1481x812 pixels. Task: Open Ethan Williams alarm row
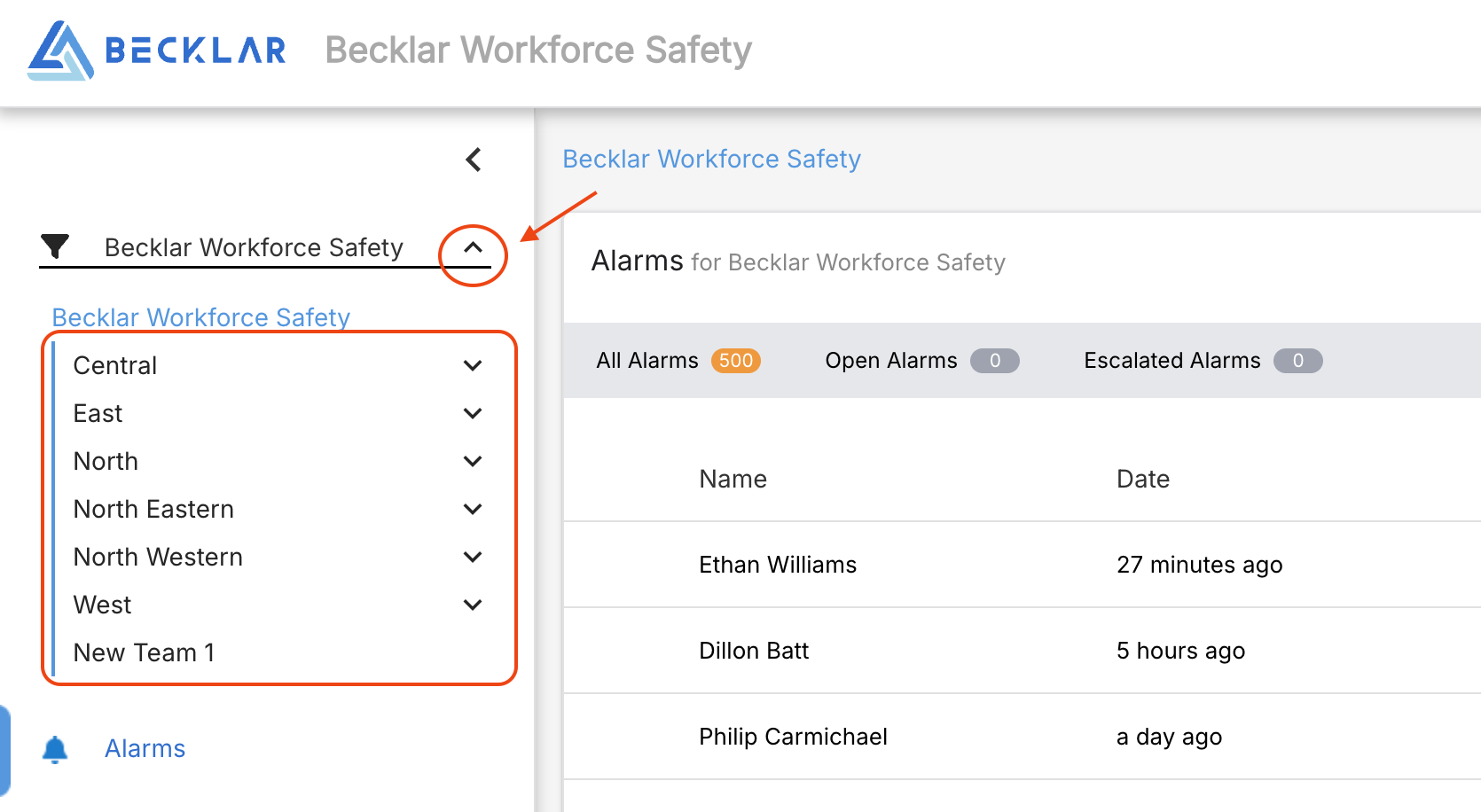coord(778,565)
